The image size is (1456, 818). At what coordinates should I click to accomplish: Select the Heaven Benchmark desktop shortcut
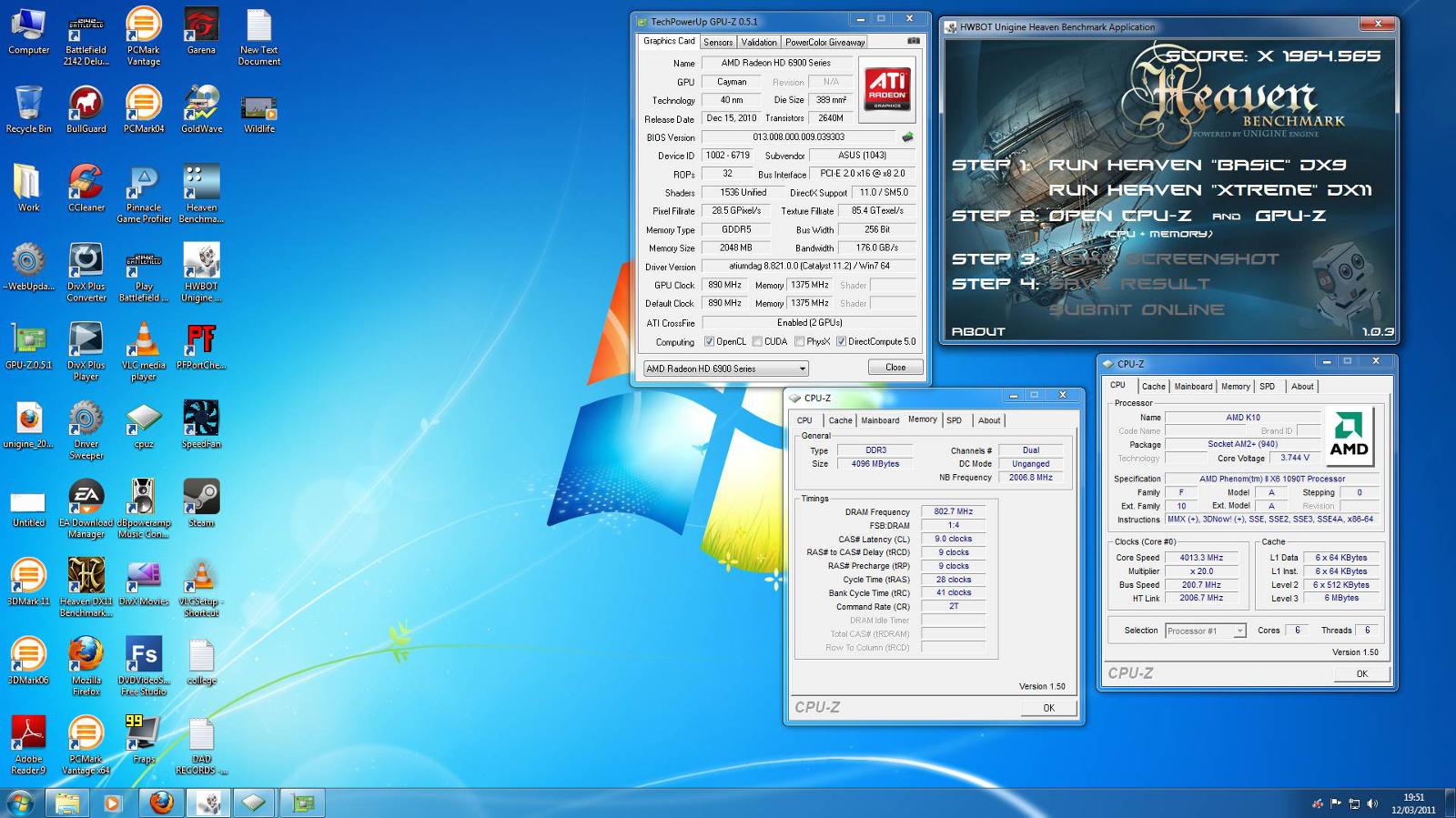coord(201,195)
